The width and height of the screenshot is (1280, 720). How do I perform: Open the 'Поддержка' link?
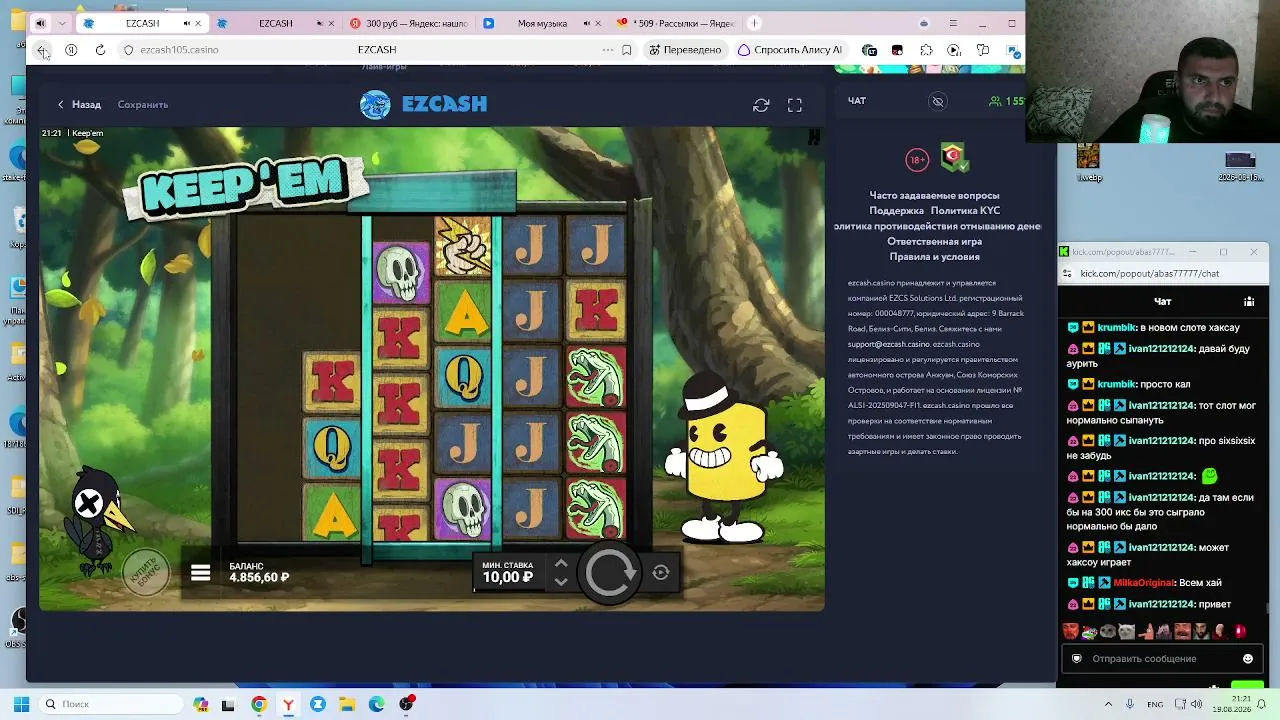(x=896, y=211)
